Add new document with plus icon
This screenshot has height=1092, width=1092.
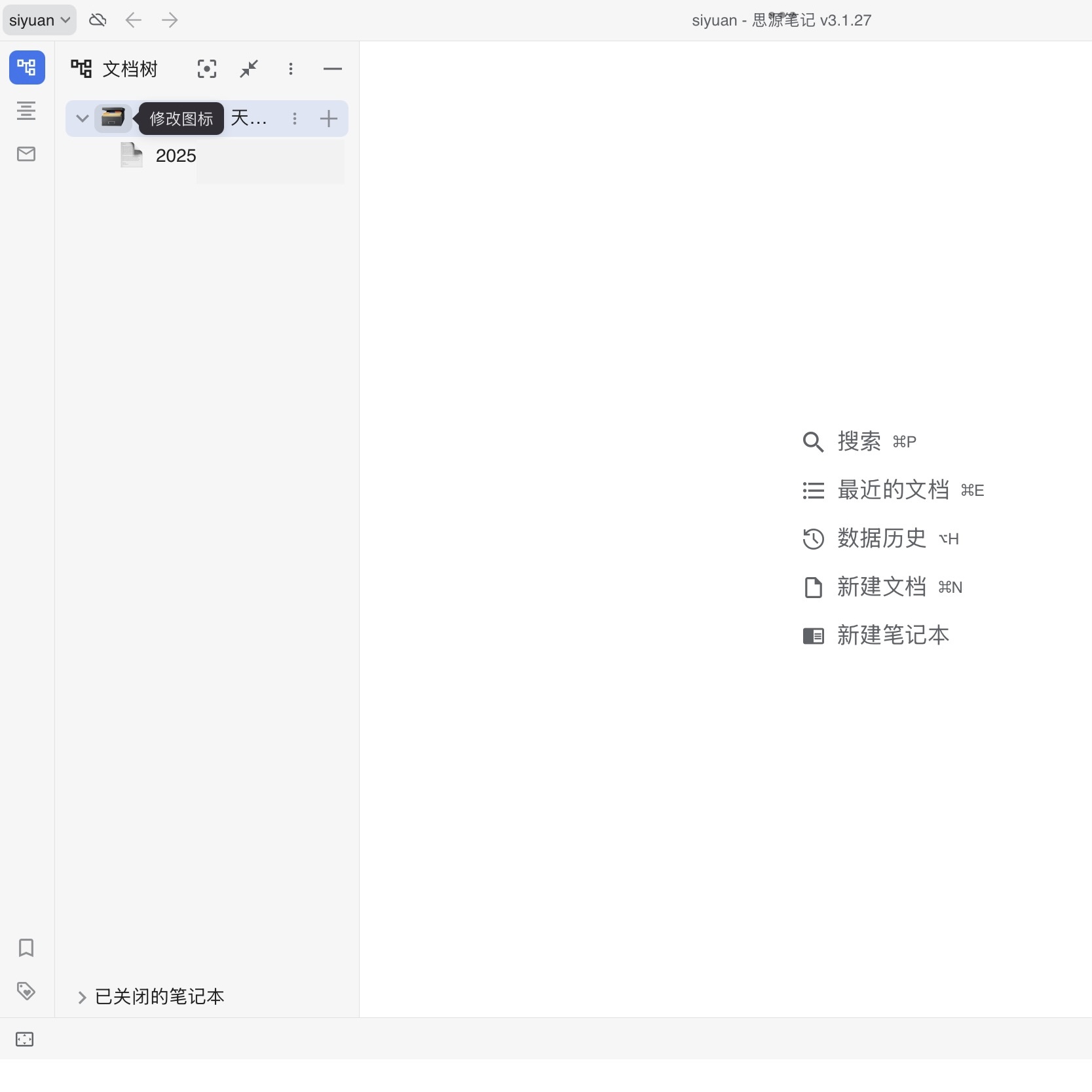click(329, 119)
